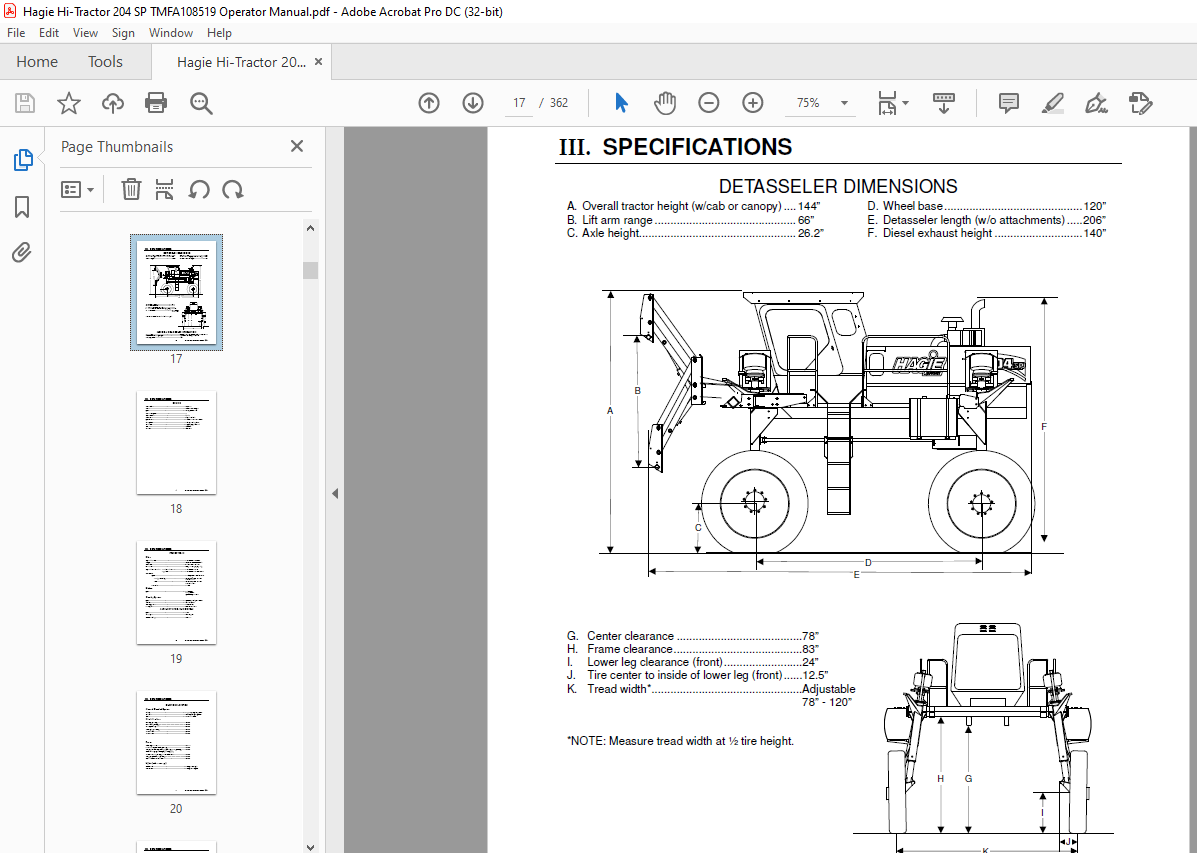Screen dimensions: 1197x853
Task: Close the Hagie Hi-Tractor document tab
Action: click(x=318, y=62)
